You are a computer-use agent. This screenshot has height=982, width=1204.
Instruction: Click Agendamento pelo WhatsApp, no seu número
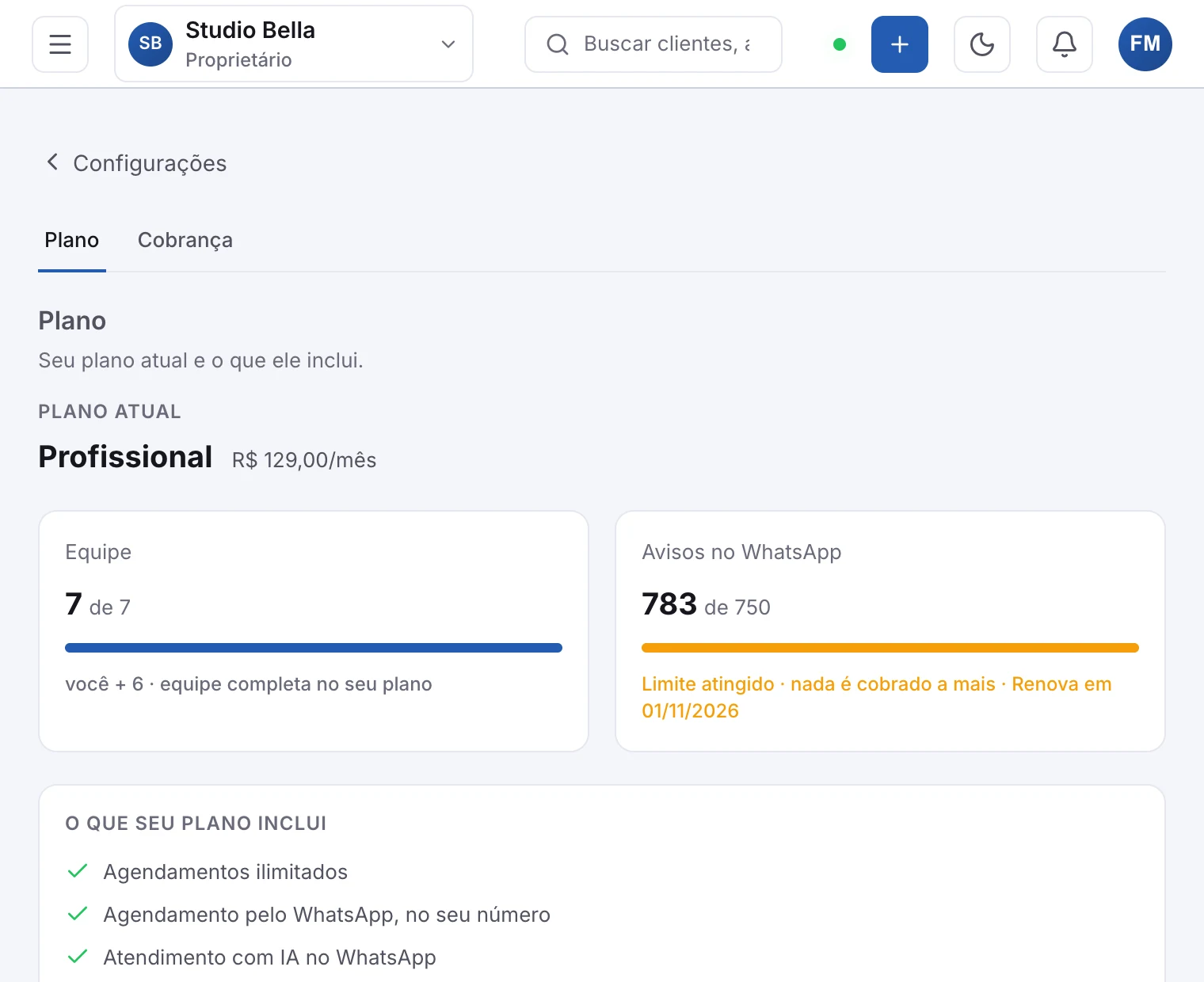tap(327, 915)
